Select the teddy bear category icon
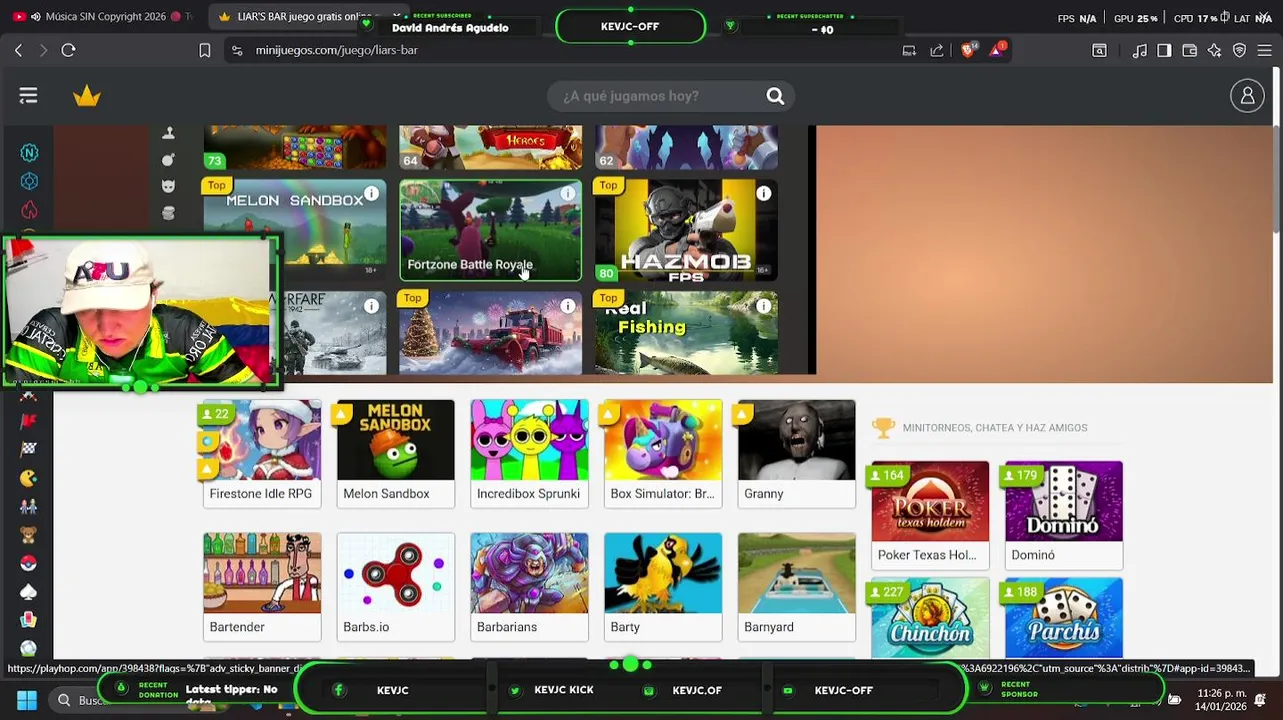This screenshot has width=1283, height=720. (28, 535)
